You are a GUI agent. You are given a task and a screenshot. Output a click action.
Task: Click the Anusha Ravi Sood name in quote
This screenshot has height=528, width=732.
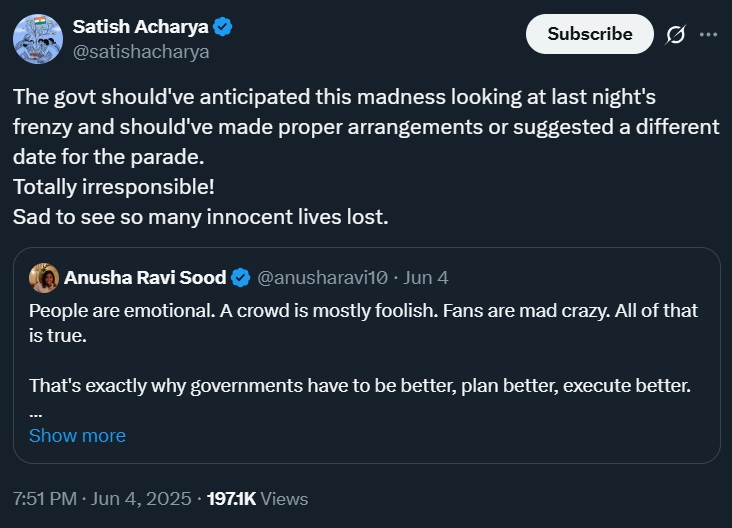[x=144, y=278]
